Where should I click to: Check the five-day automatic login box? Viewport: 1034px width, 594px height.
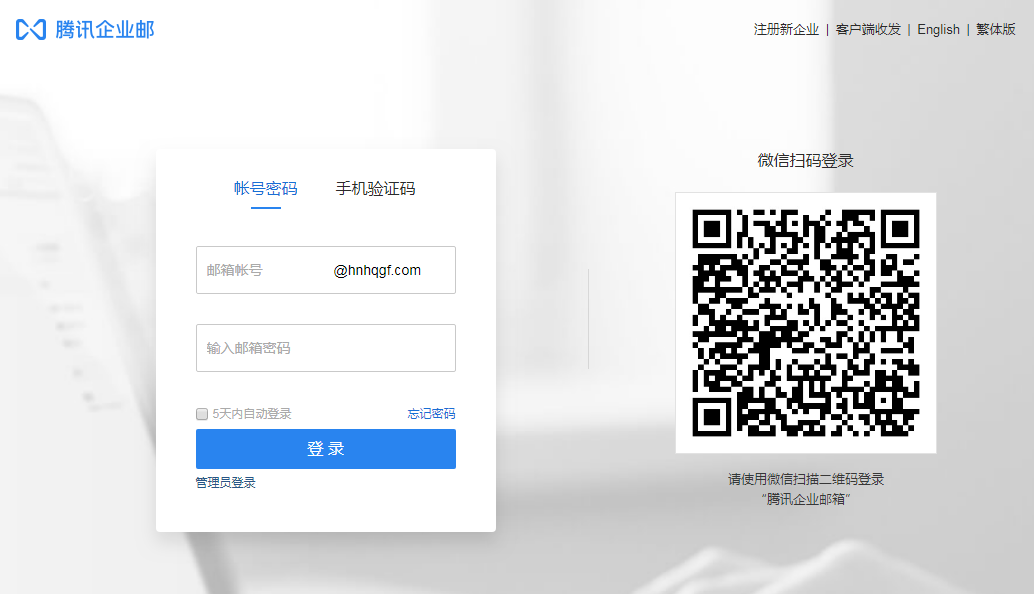(201, 412)
